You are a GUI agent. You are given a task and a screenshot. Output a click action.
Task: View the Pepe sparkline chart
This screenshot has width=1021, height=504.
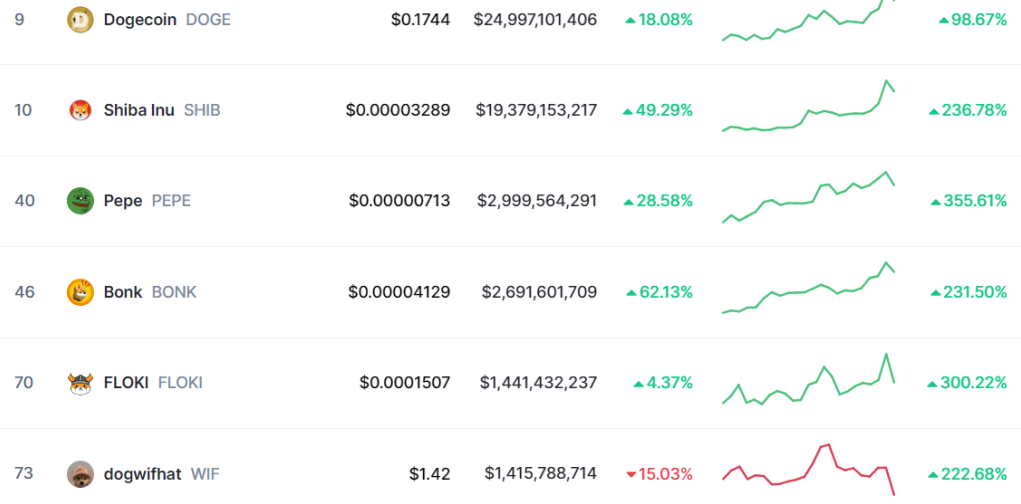808,198
